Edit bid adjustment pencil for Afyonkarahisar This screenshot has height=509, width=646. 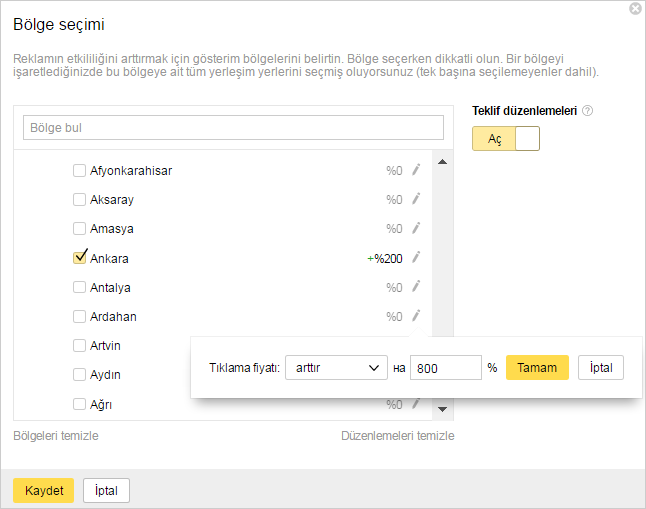tap(417, 170)
